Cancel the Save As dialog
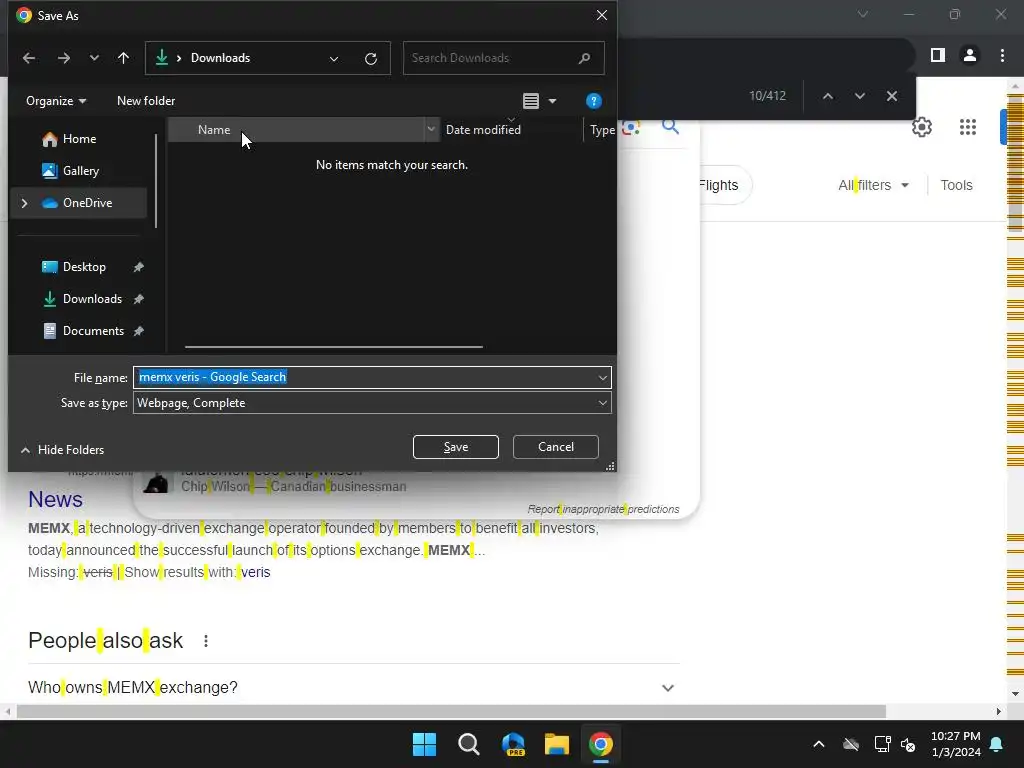Screen dimensions: 1024x768 (556, 447)
